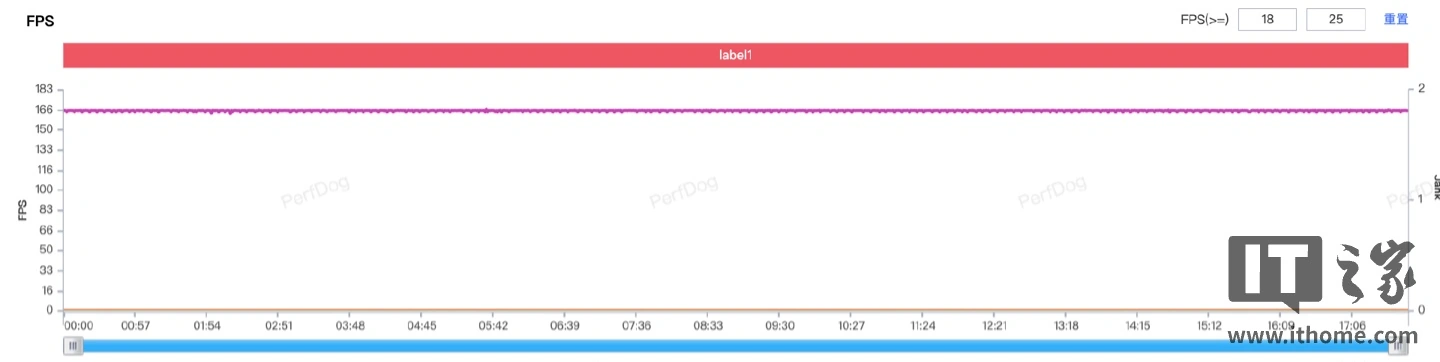Click the 08:33 time axis marker
This screenshot has height=362, width=1440.
click(708, 326)
